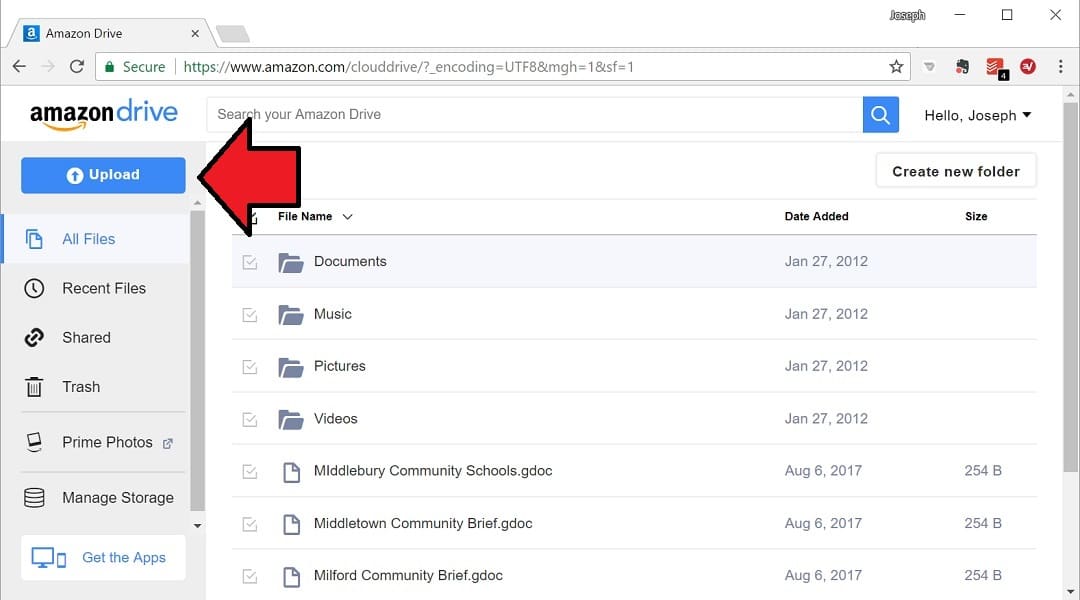The width and height of the screenshot is (1080, 600).
Task: Tick the checkbox for Middletown Community Brief.gdoc
Action: point(249,523)
